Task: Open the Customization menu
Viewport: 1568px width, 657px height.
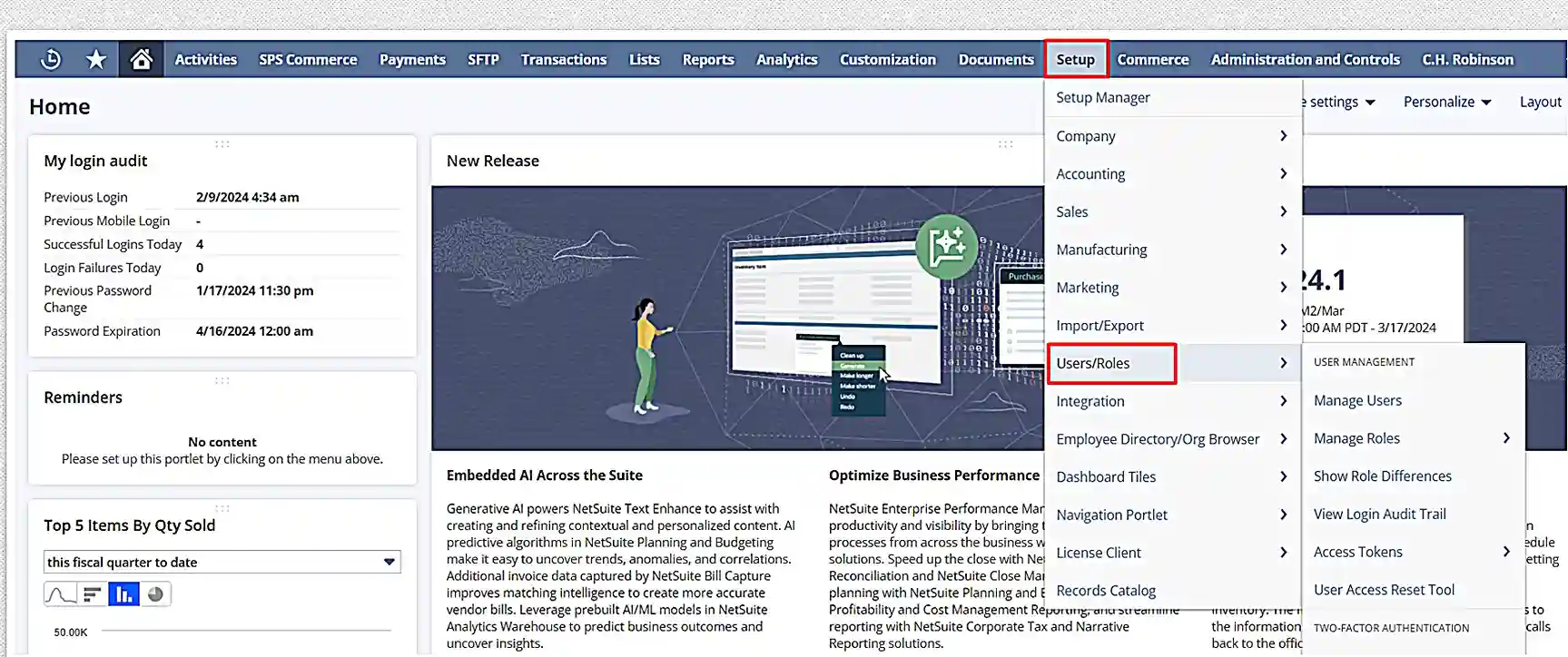Action: point(888,59)
